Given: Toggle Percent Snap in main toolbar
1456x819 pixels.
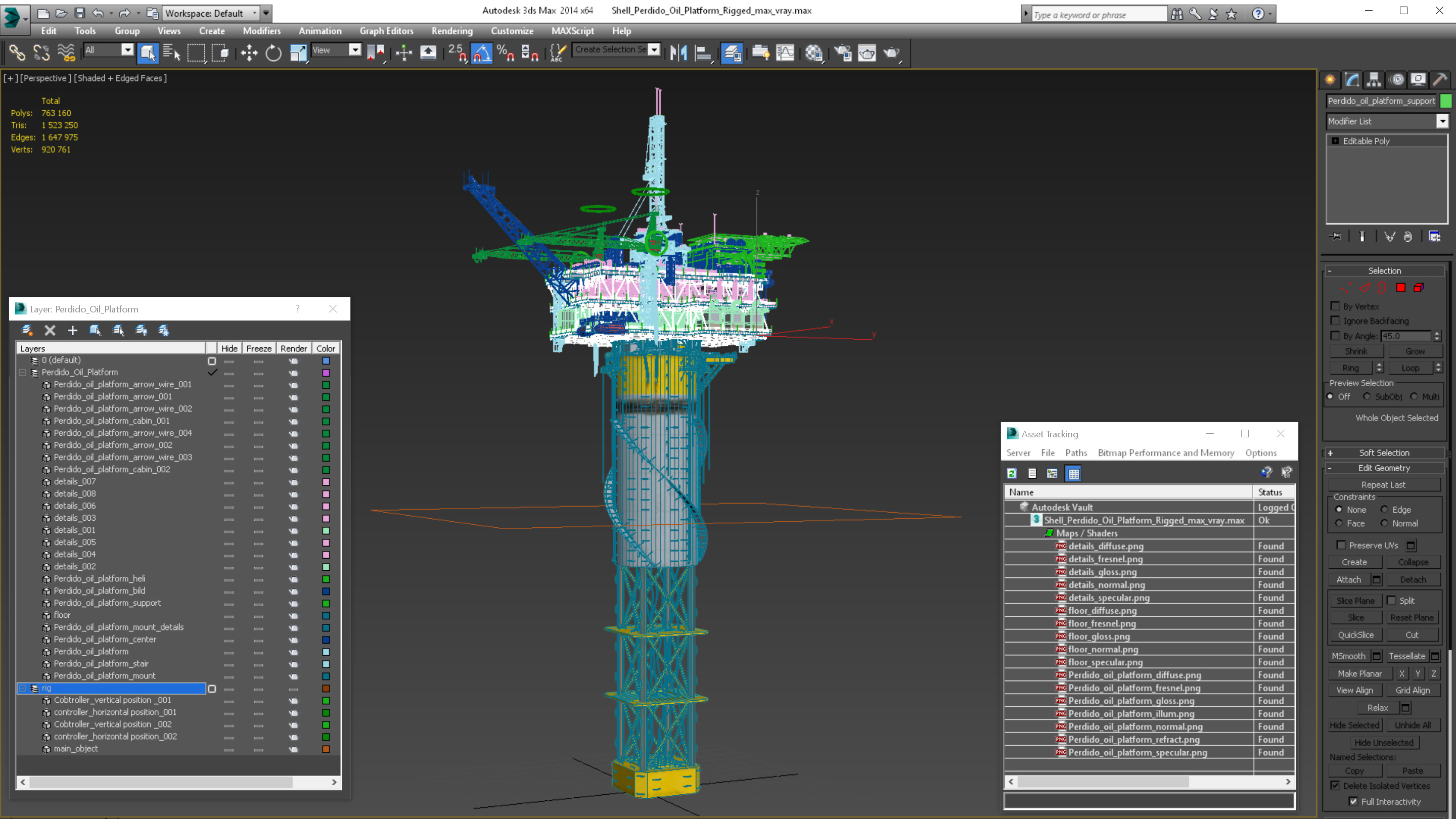Looking at the screenshot, I should 506,53.
